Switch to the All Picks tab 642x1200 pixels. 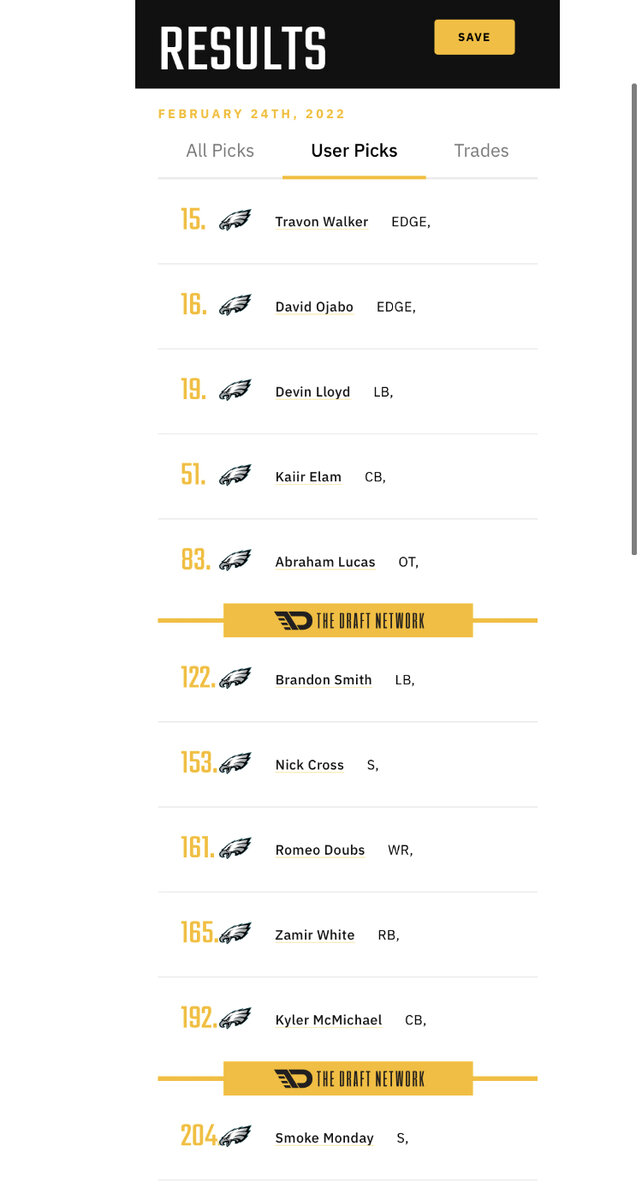tap(220, 151)
